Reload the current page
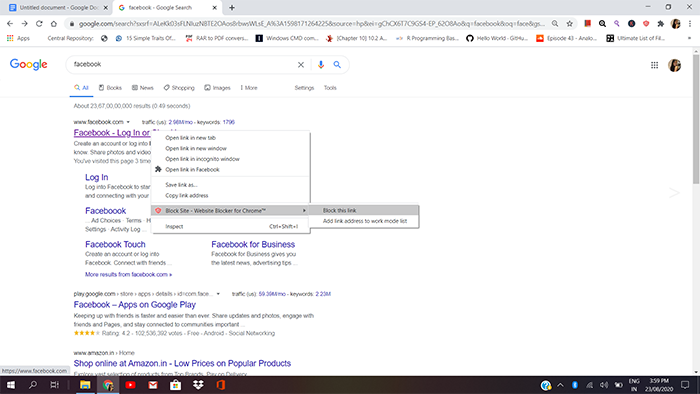 coord(39,24)
